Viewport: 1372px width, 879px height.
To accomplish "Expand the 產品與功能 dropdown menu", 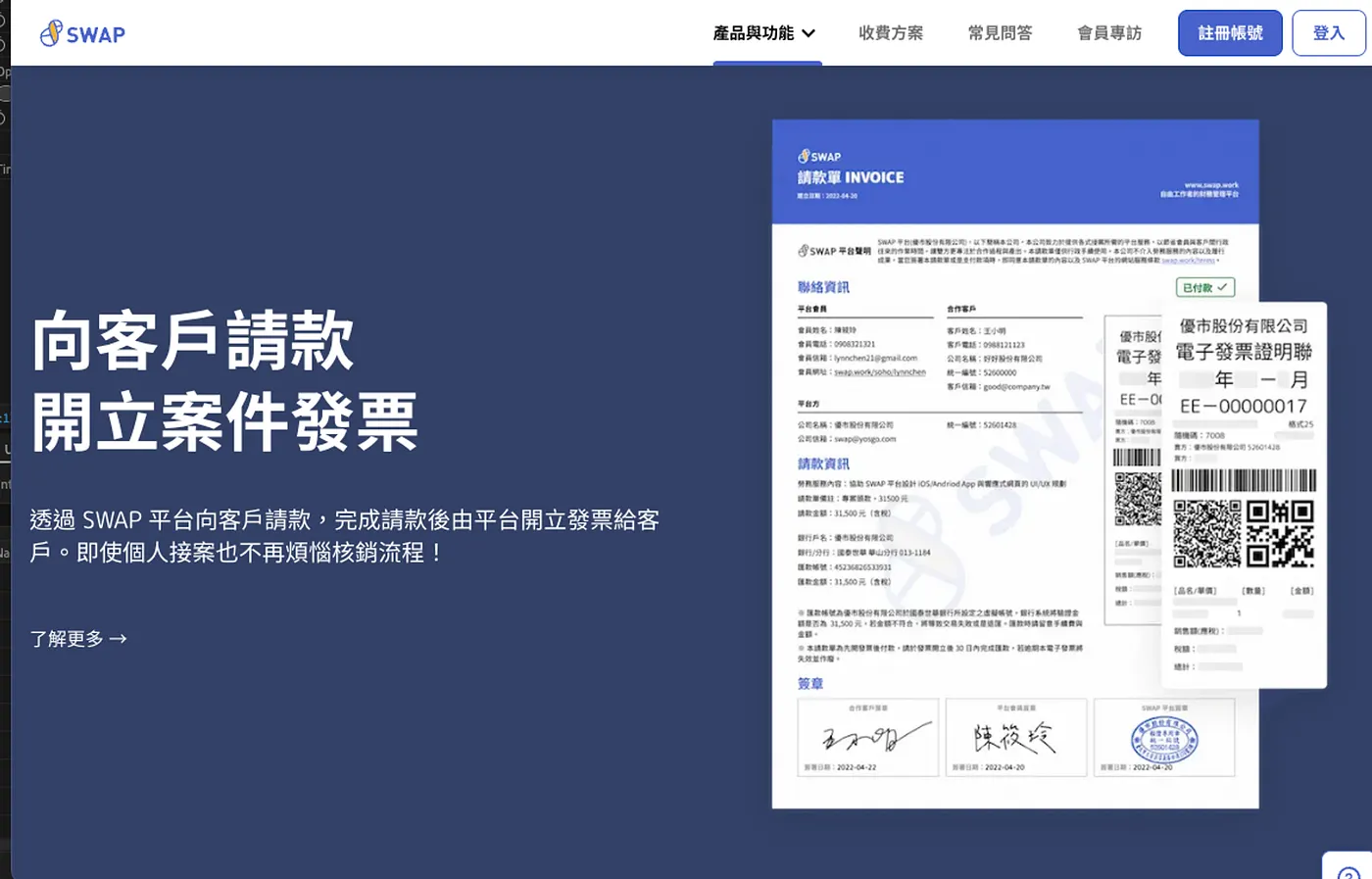I will point(764,33).
